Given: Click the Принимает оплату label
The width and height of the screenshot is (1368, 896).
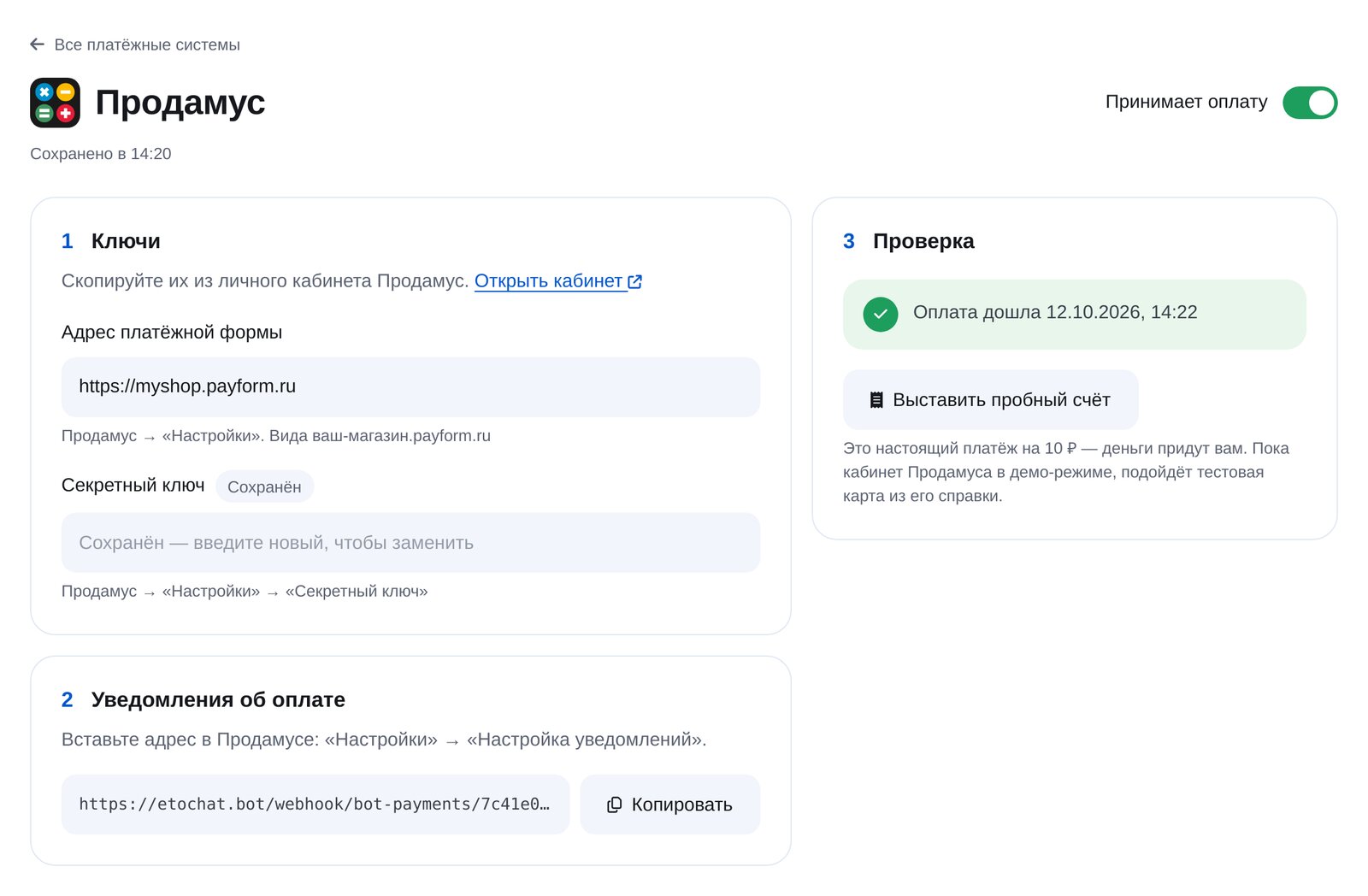Looking at the screenshot, I should pos(1187,102).
